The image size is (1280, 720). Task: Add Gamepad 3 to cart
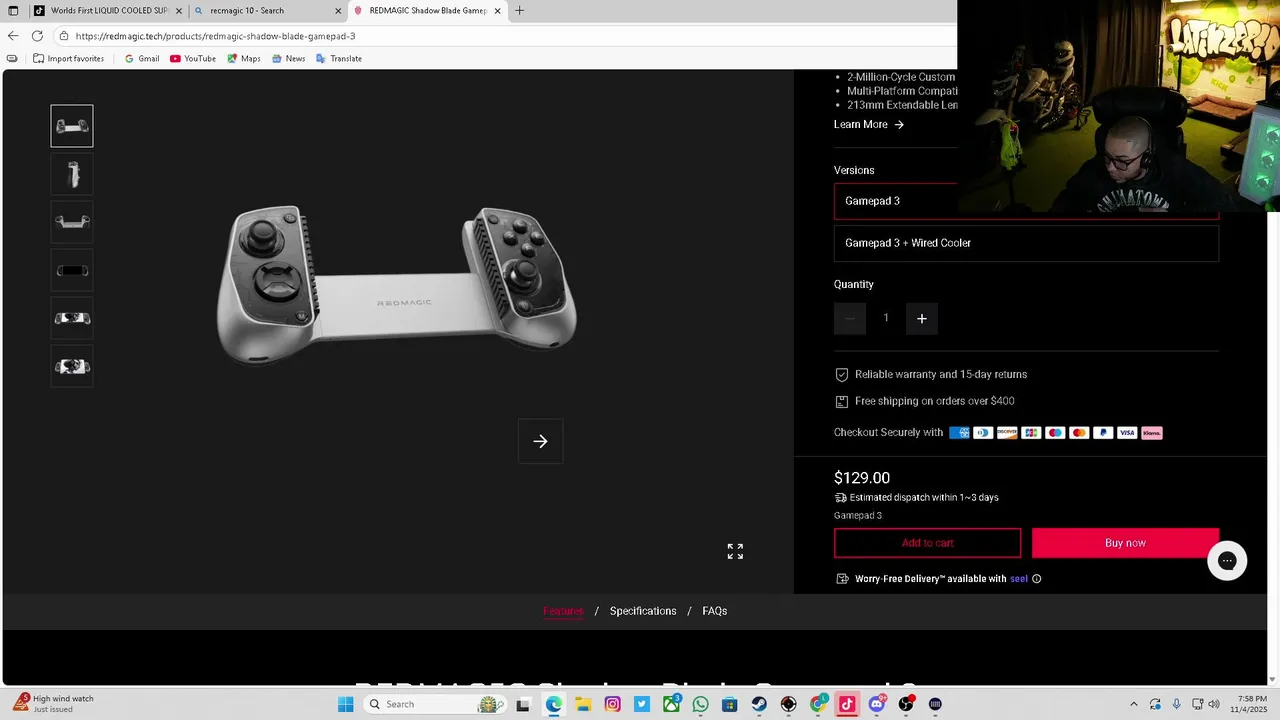pyautogui.click(x=927, y=543)
